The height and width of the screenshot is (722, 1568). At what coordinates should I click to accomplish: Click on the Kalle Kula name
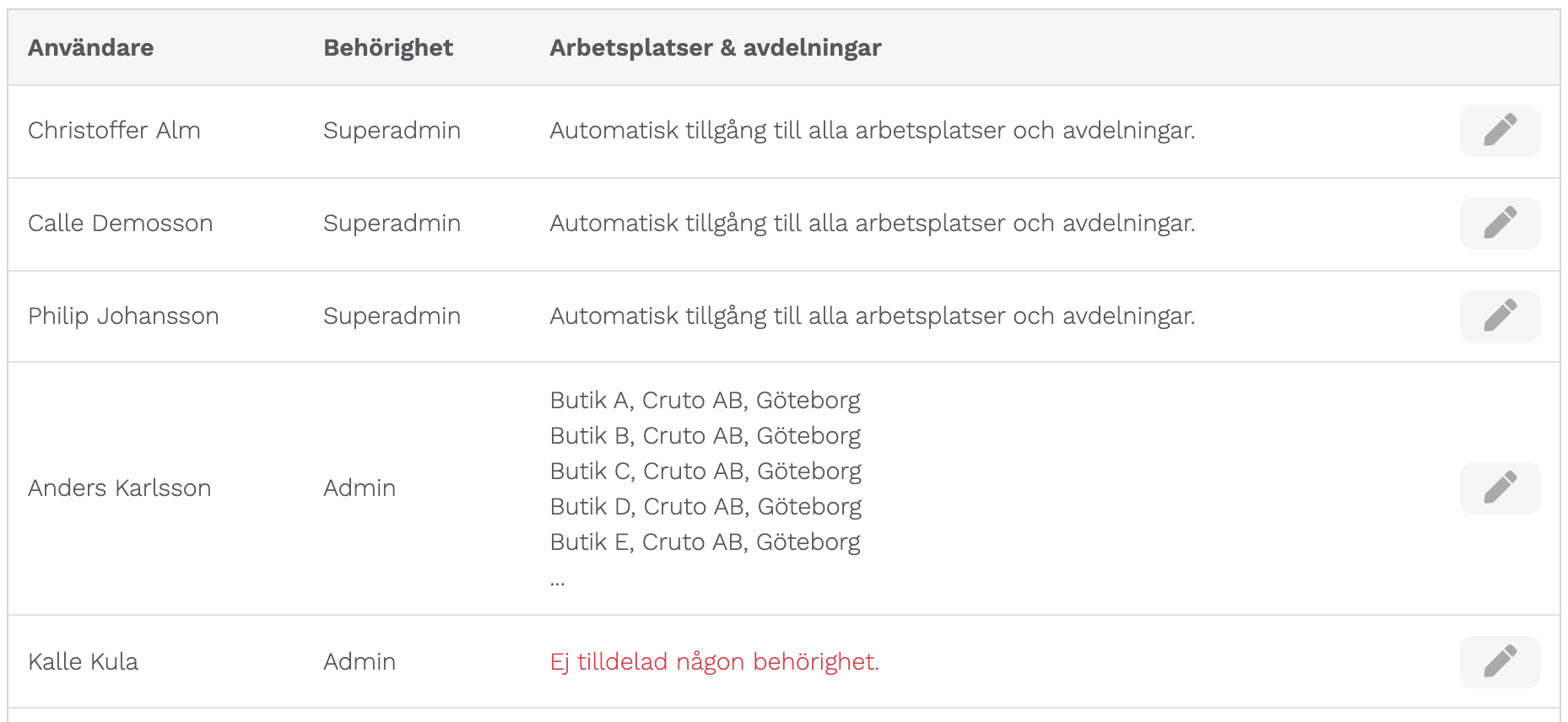point(83,661)
